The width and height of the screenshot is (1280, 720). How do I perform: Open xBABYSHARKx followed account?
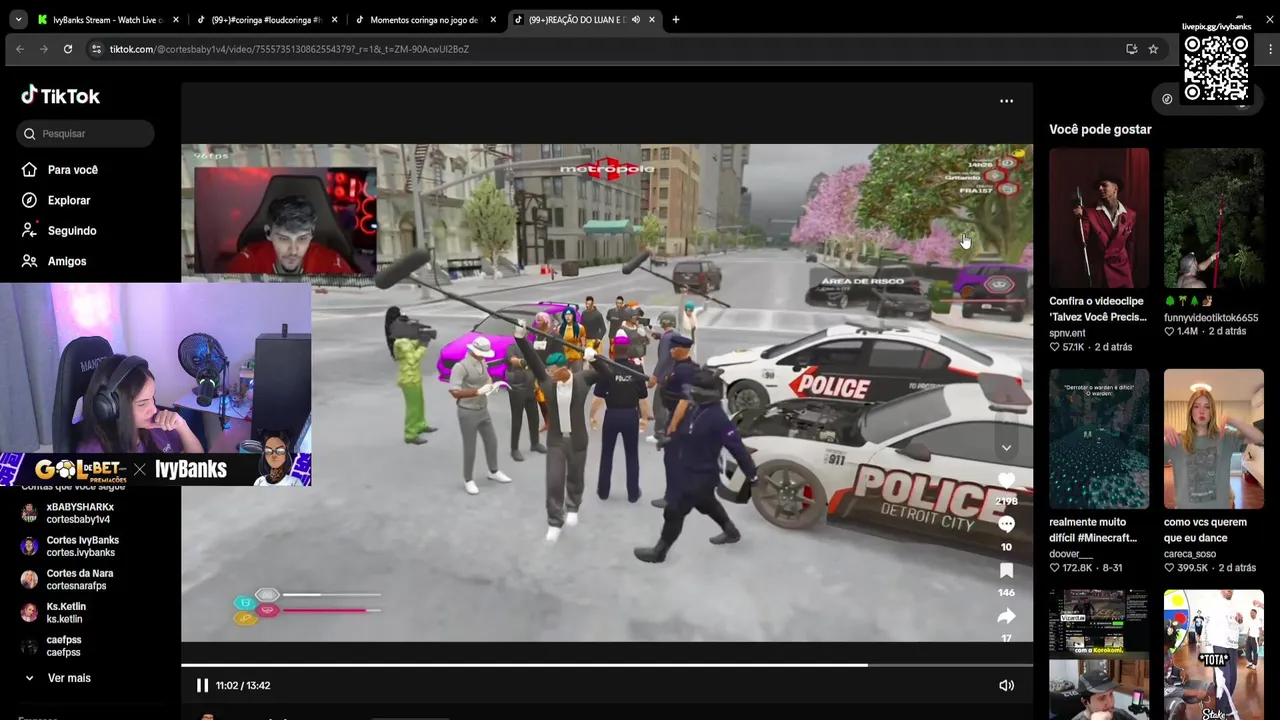pyautogui.click(x=80, y=513)
